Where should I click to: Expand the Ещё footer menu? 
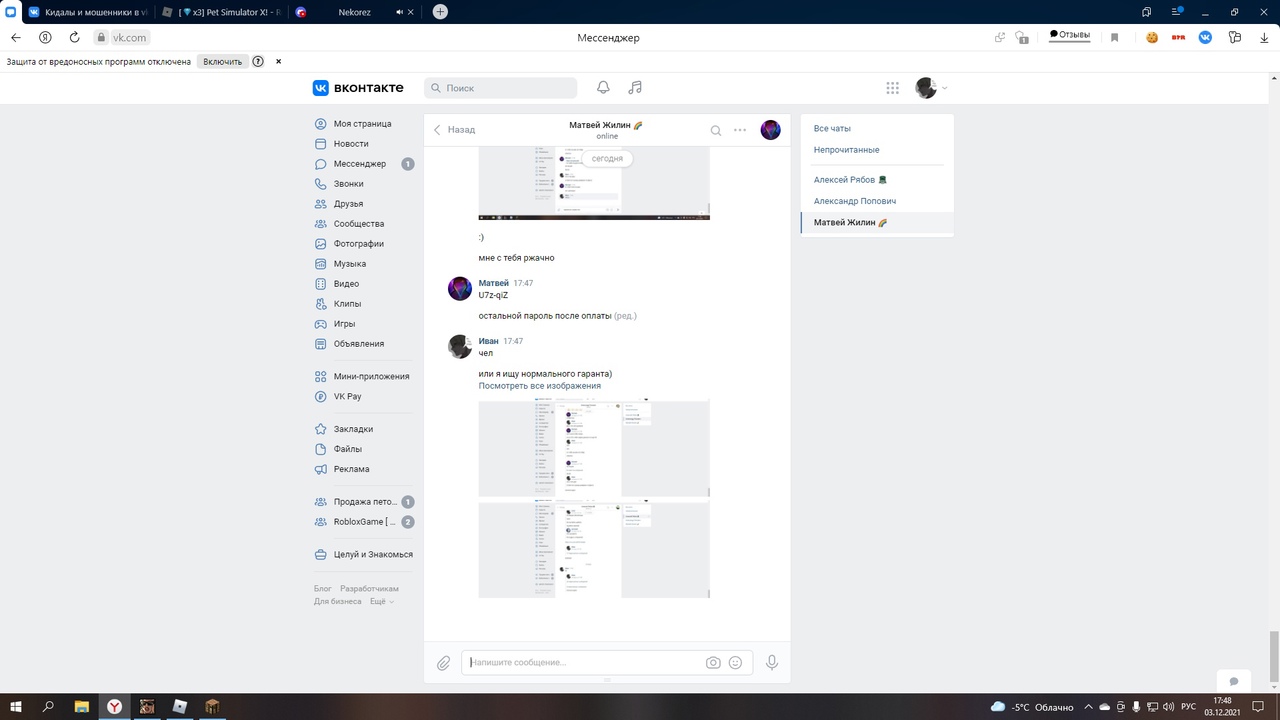click(381, 602)
